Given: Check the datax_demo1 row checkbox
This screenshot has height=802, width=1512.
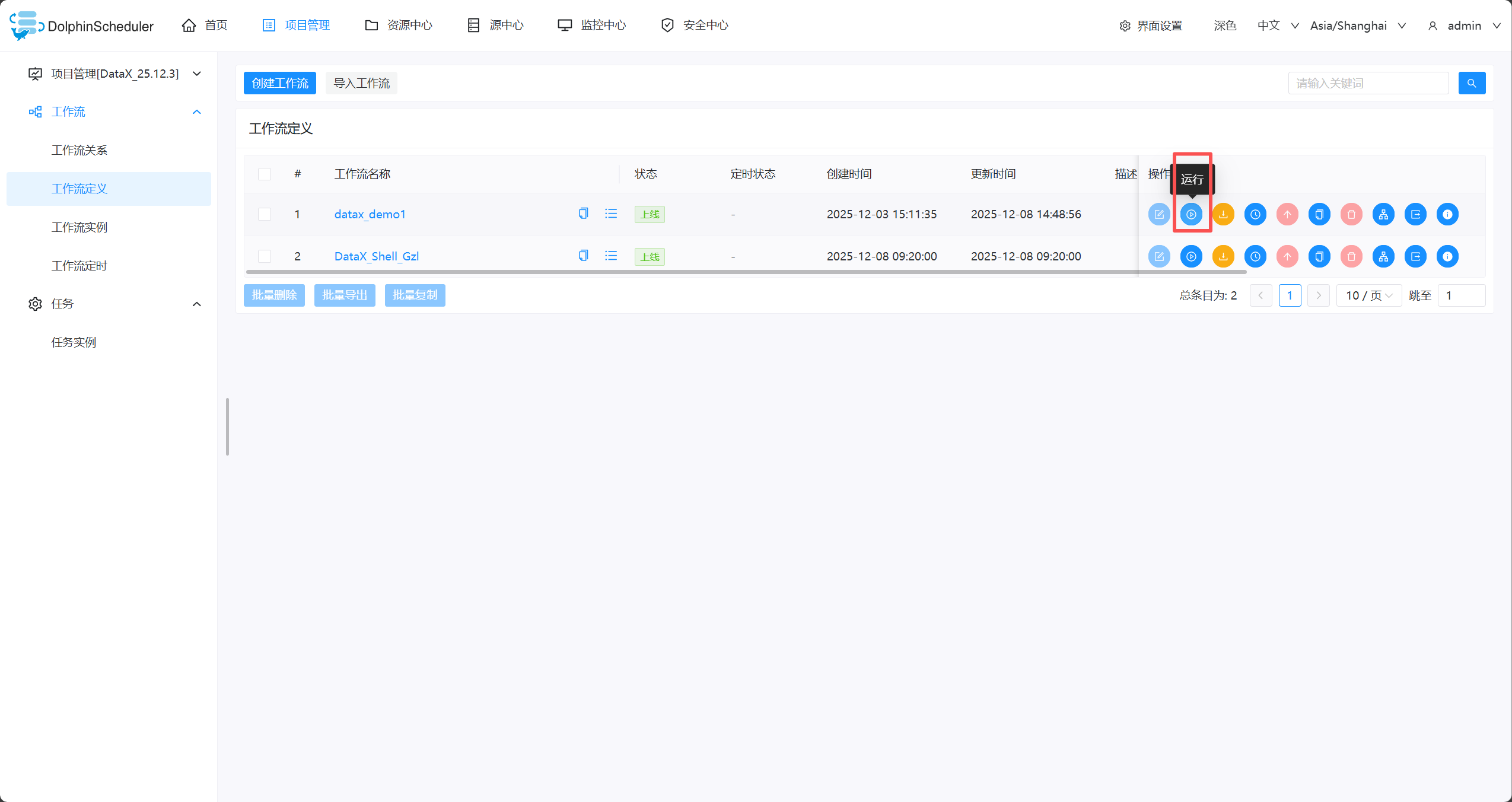Looking at the screenshot, I should pyautogui.click(x=265, y=214).
